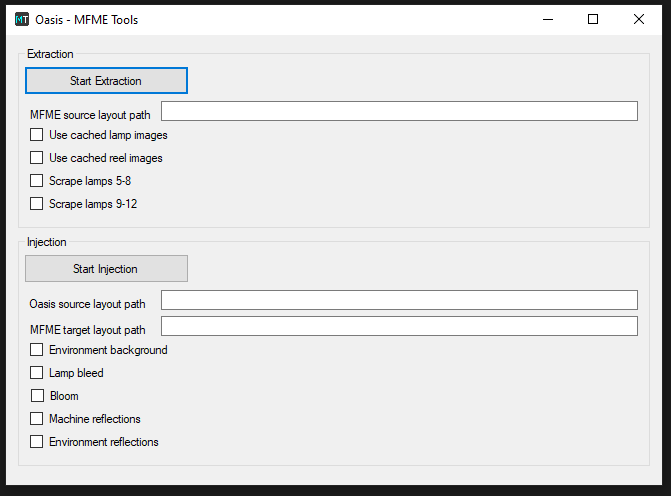The height and width of the screenshot is (496, 671).
Task: Click the 'Oasis source layout path' label
Action: pos(87,304)
